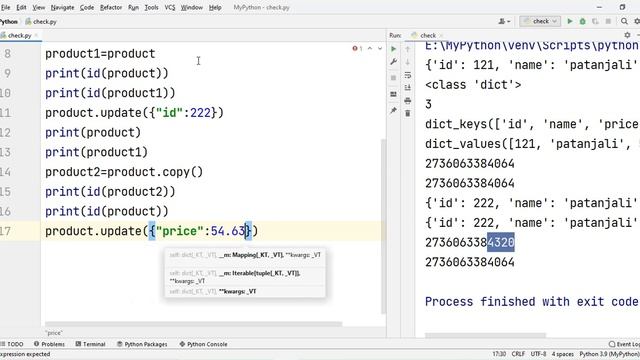Image resolution: width=640 pixels, height=360 pixels.
Task: Click "Process finished with exit code" output
Action: pyautogui.click(x=531, y=302)
